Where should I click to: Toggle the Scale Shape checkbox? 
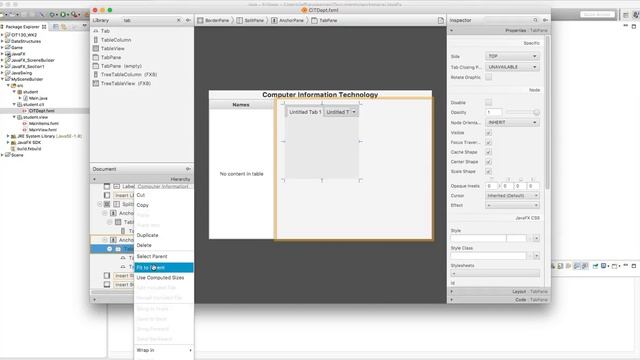(x=489, y=171)
